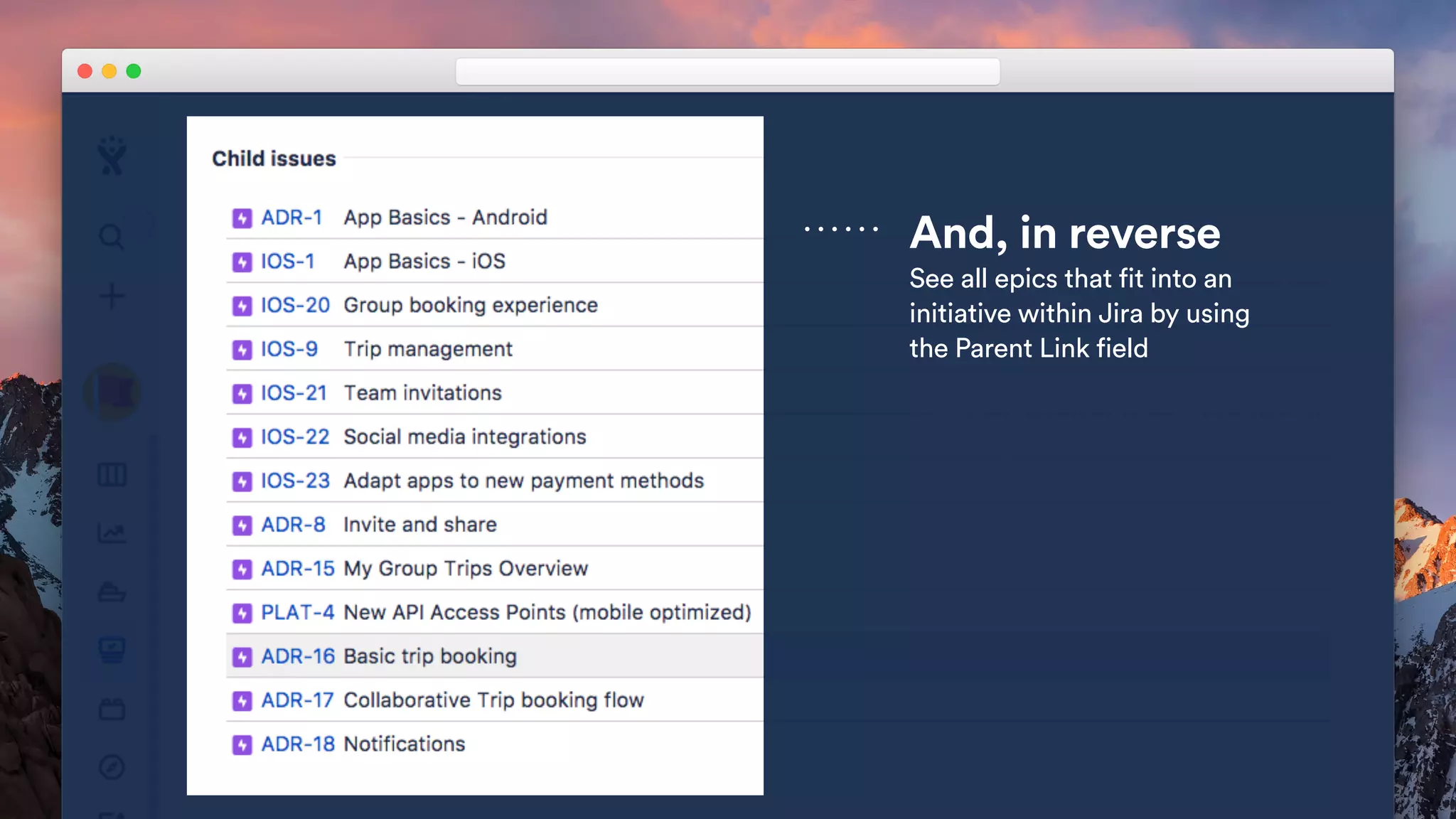Open the highlighted monitor sidebar icon
Viewport: 1456px width, 819px height.
112,650
